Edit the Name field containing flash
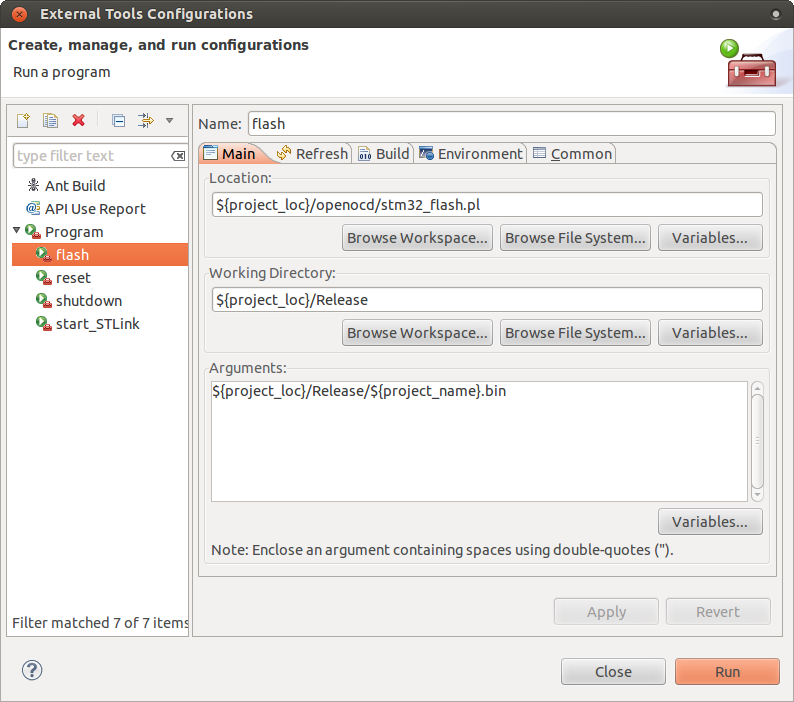 click(x=511, y=124)
